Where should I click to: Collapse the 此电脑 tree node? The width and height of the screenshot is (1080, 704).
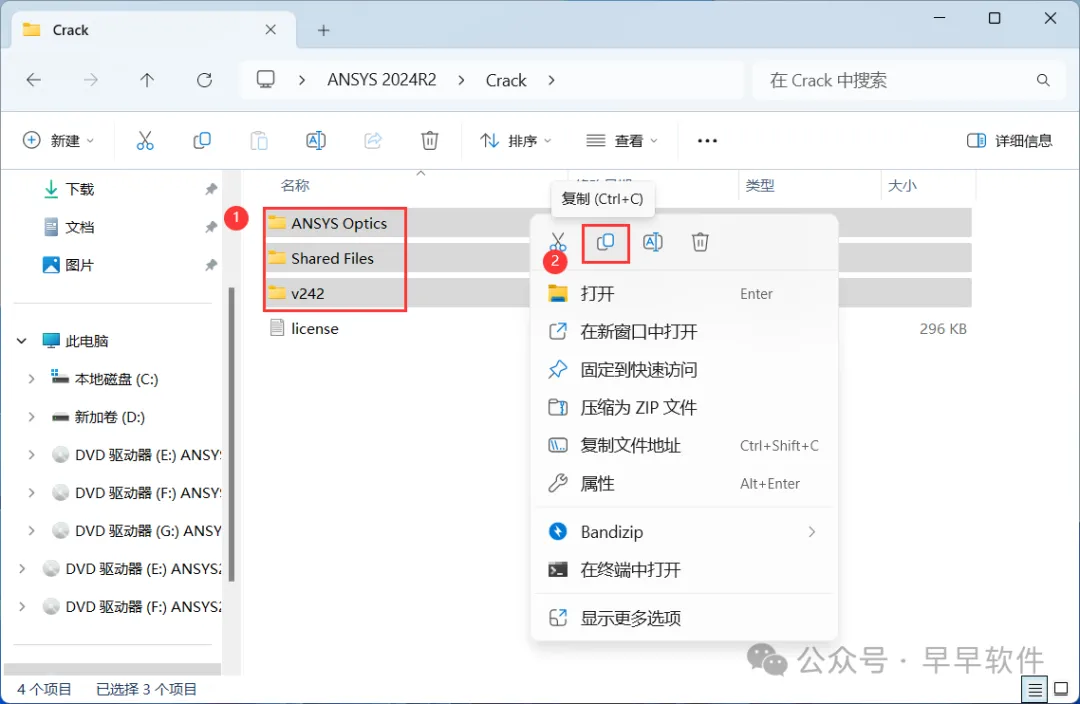point(22,341)
